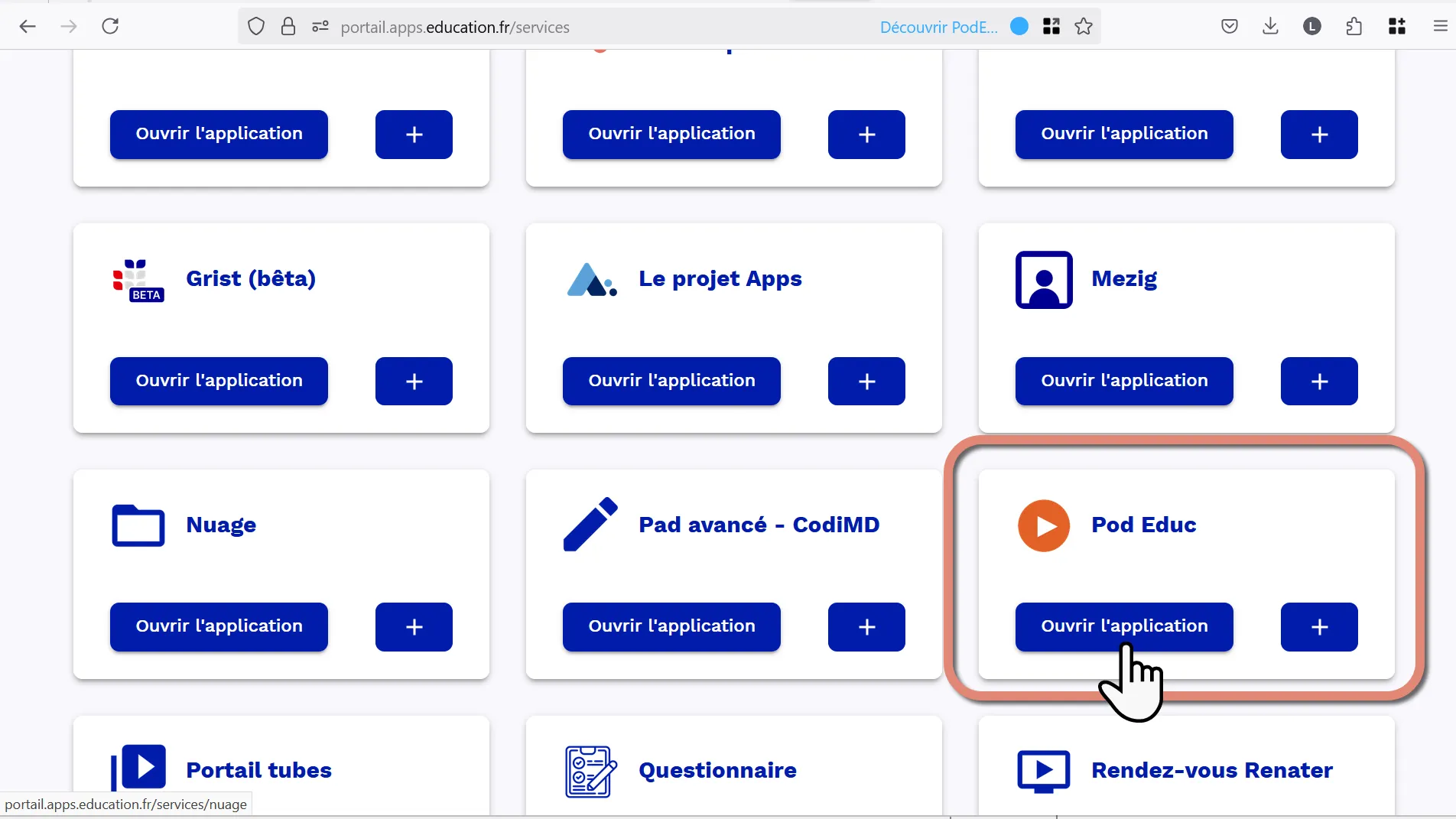Screen dimensions: 1456x819
Task: Click the Pad avancé pencil icon
Action: pos(590,524)
